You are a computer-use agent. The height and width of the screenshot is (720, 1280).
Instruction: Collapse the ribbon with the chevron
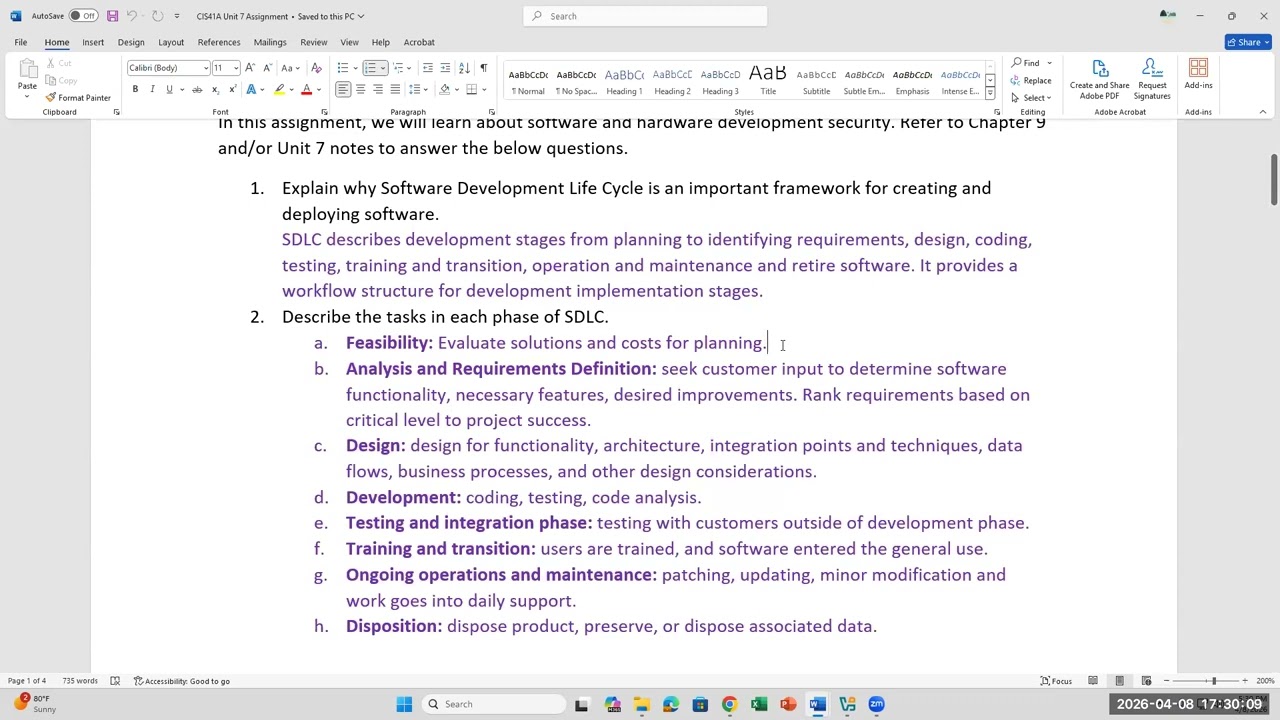point(1263,112)
